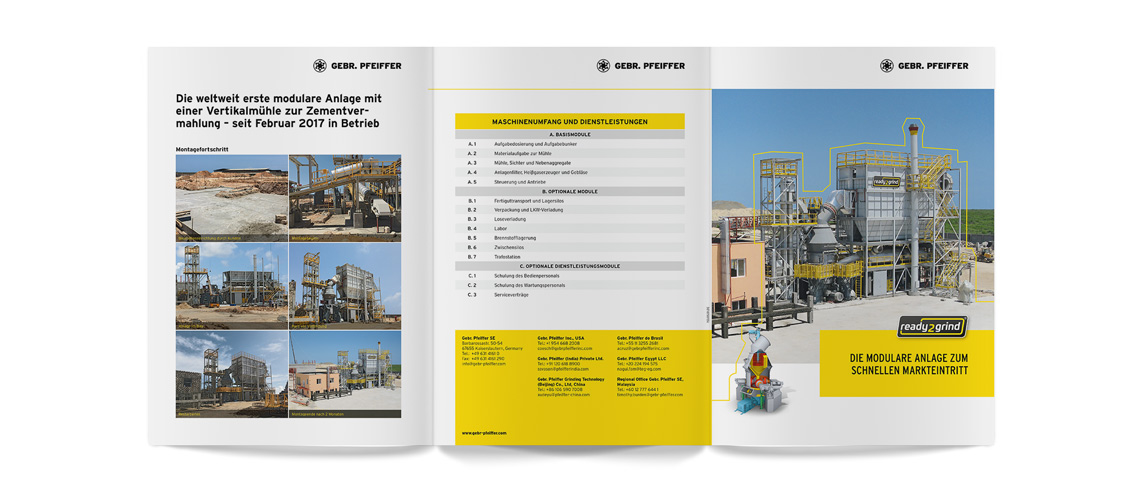This screenshot has width=1140, height=500.
Task: Select row A.2 'Materialaufgabe zur Mühle'
Action: pyautogui.click(x=570, y=153)
